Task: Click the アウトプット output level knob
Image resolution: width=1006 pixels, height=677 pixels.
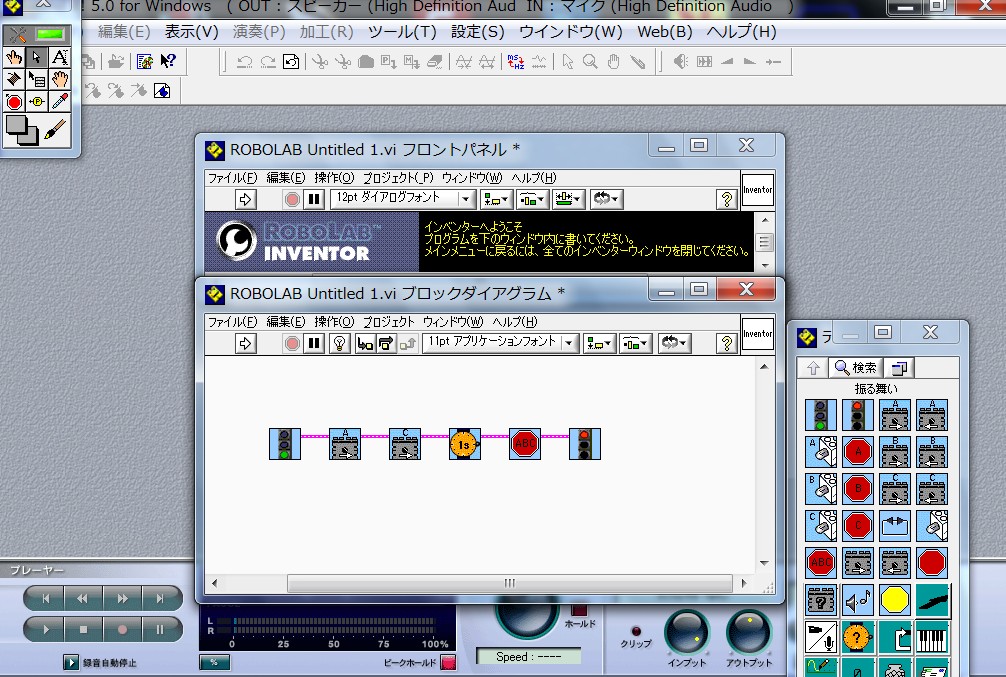Action: pyautogui.click(x=748, y=632)
